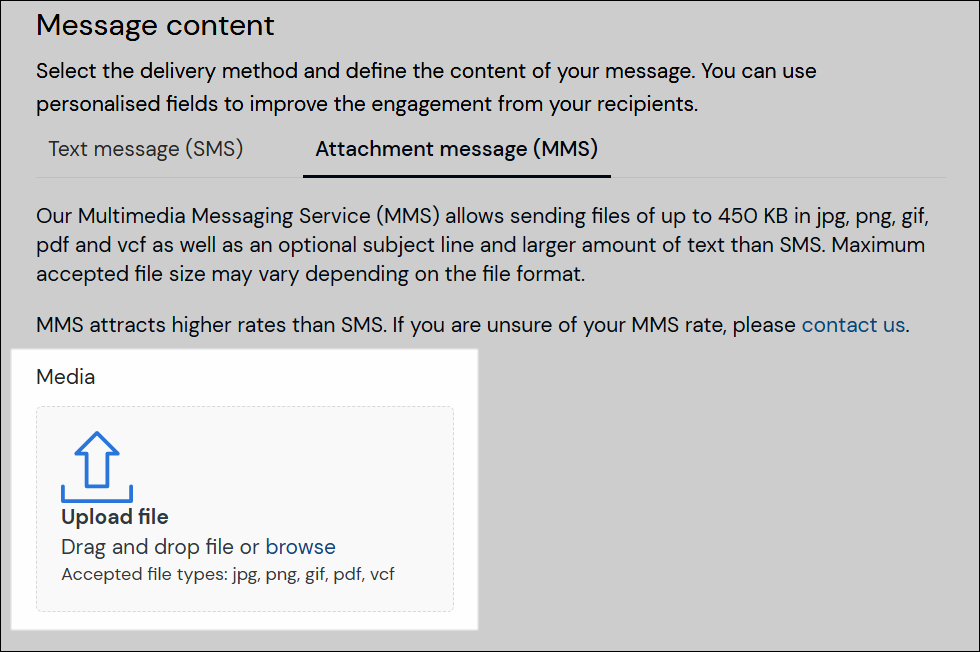Click the Media section heading
Image resolution: width=980 pixels, height=652 pixels.
pos(65,377)
